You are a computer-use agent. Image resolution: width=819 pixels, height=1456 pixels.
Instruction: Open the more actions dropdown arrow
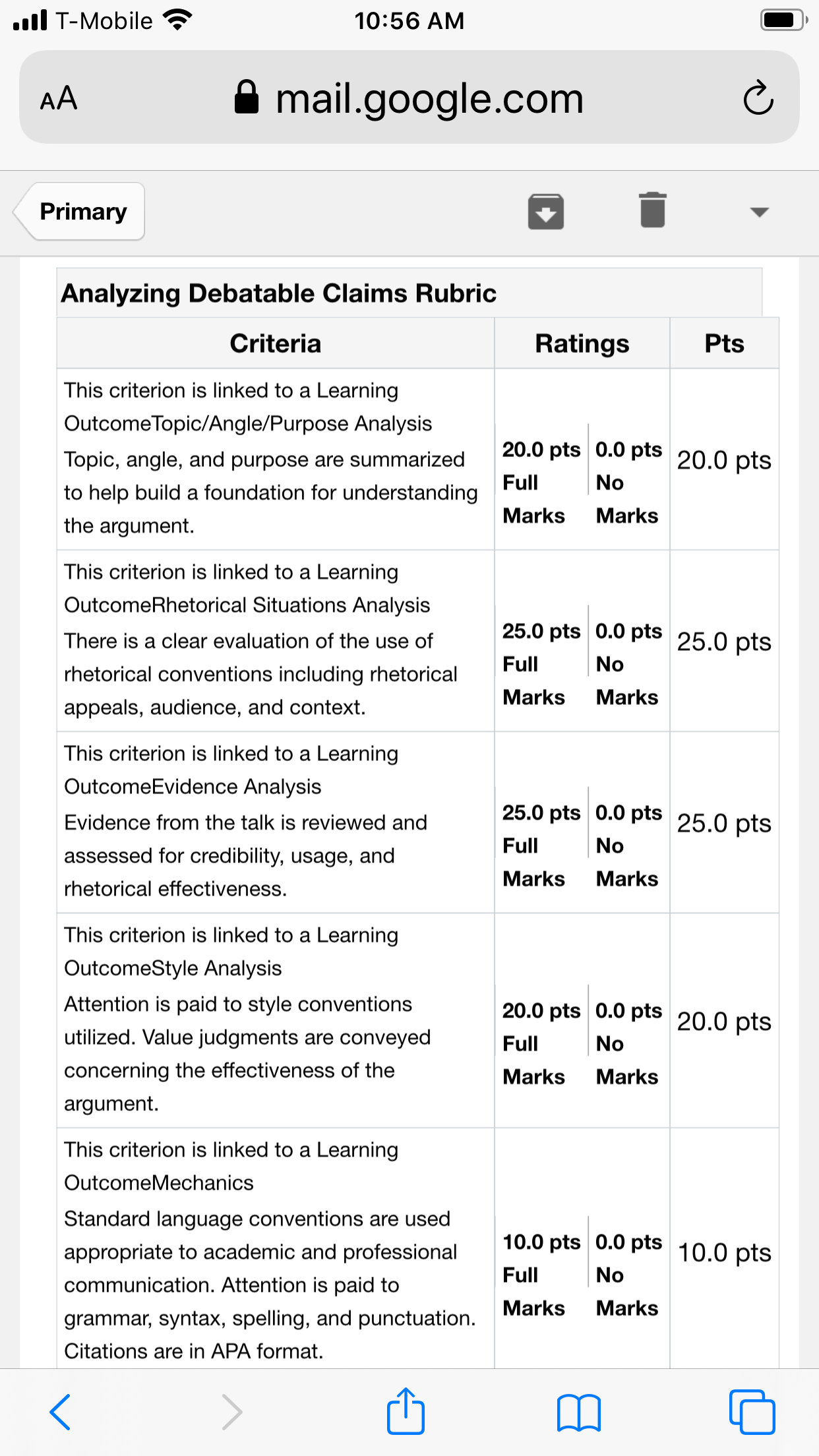coord(760,212)
